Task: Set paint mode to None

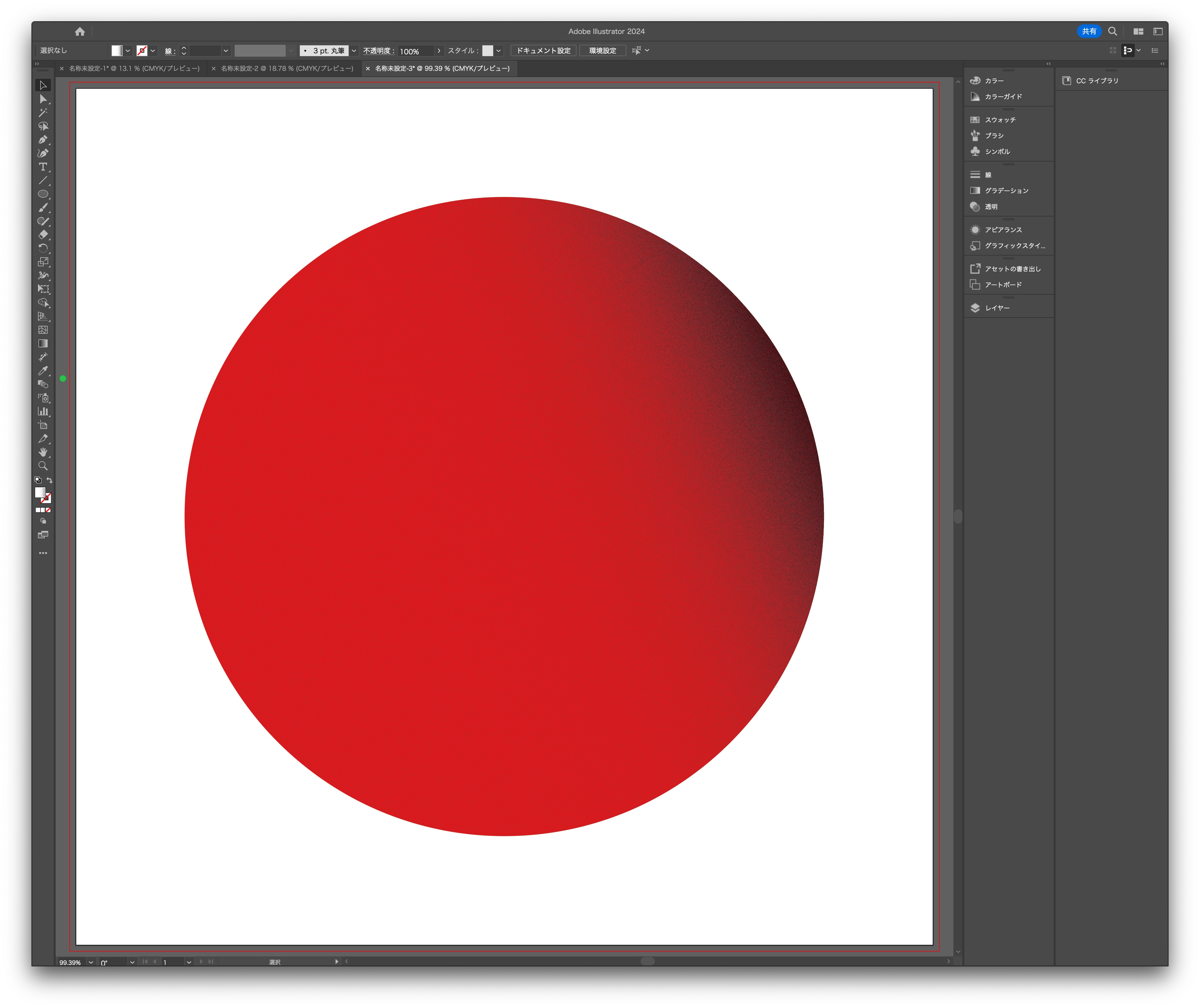Action: [48, 510]
